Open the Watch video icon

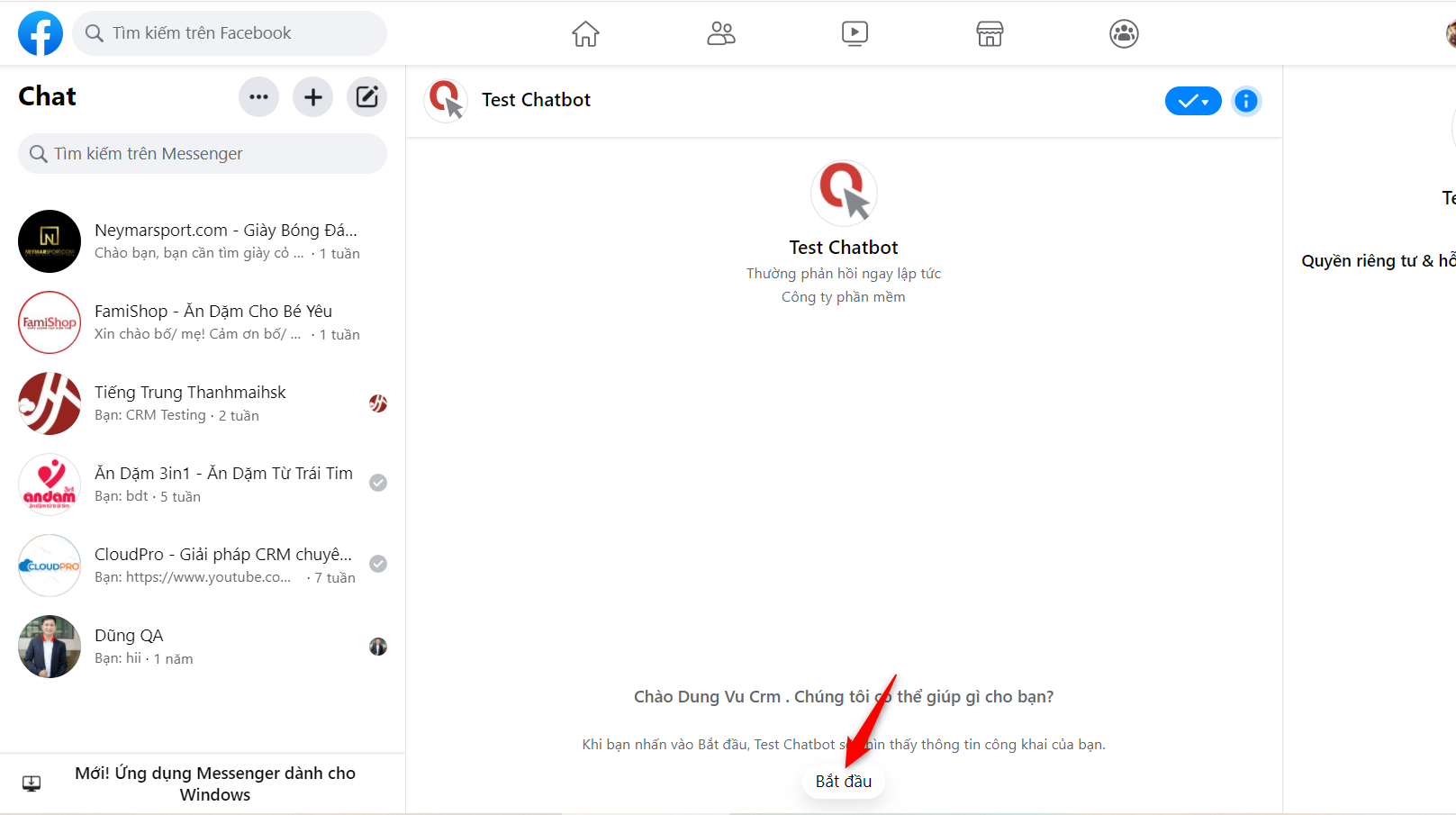coord(855,33)
